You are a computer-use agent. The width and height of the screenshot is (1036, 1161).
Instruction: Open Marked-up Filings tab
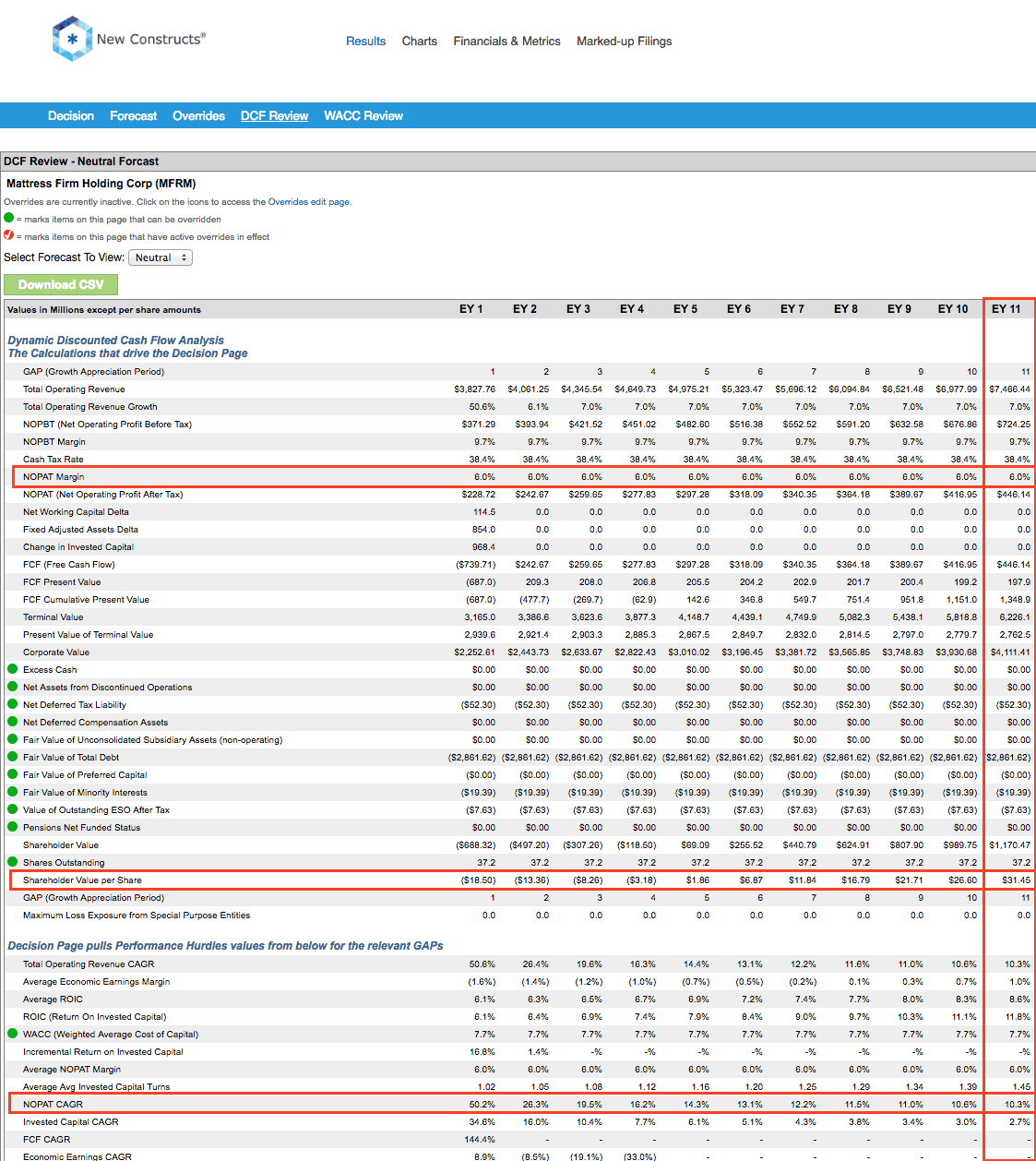click(625, 41)
